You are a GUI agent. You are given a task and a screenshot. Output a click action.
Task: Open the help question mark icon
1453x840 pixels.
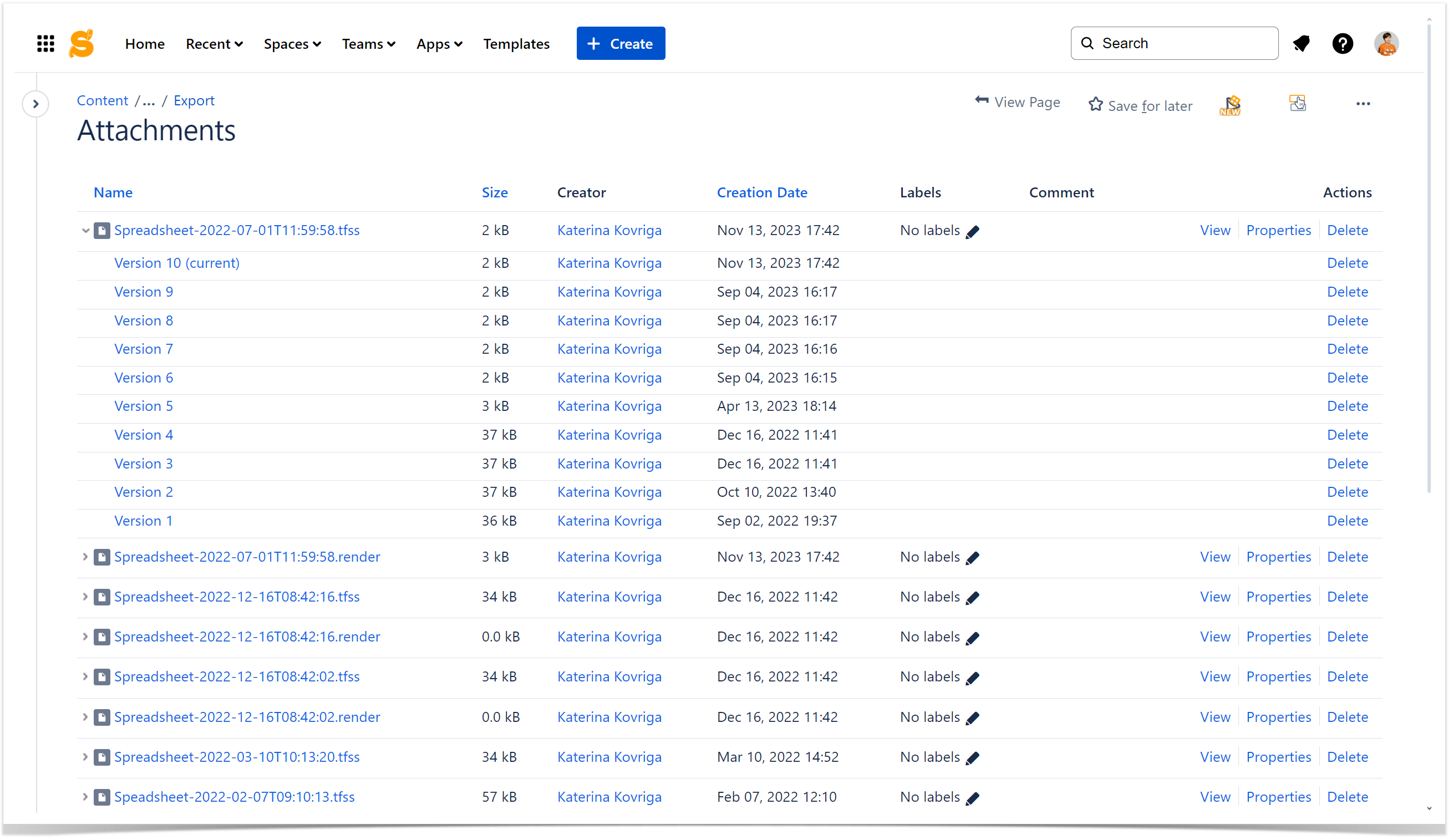1342,44
